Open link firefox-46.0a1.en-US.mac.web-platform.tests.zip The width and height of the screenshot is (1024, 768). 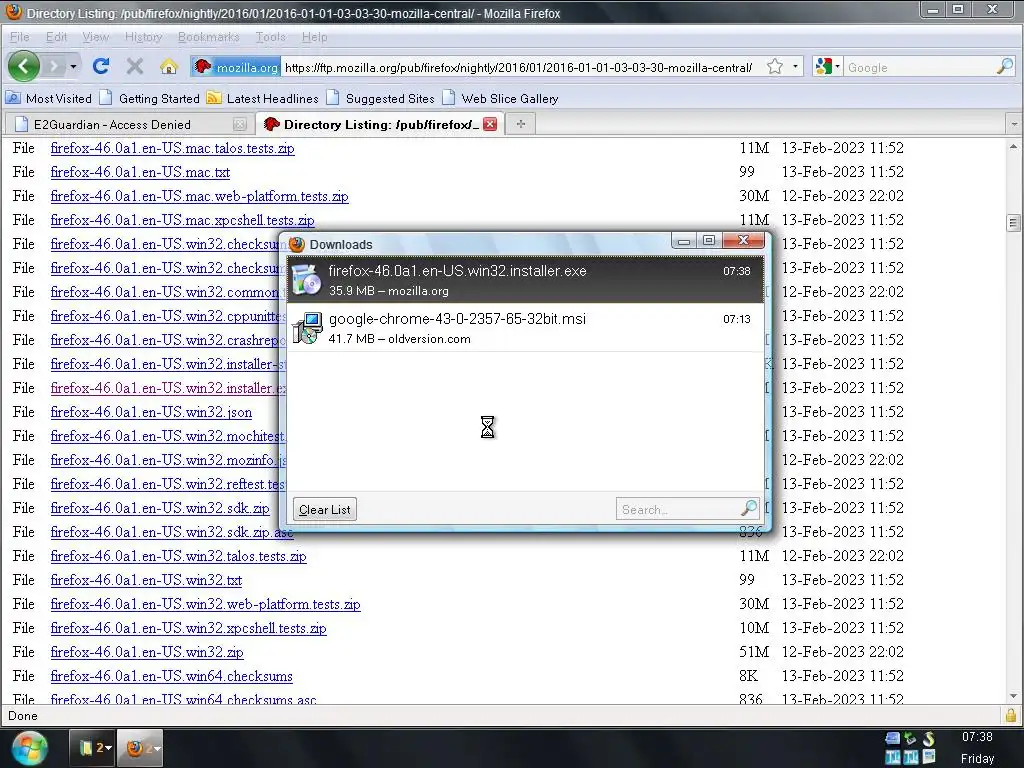click(x=199, y=197)
